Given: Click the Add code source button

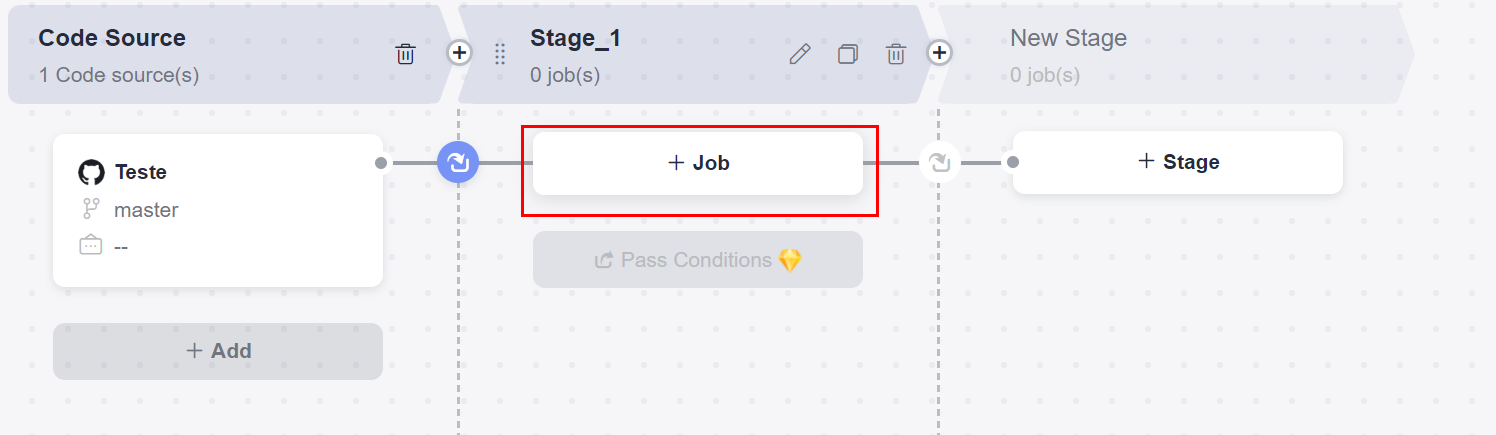Looking at the screenshot, I should pyautogui.click(x=218, y=351).
